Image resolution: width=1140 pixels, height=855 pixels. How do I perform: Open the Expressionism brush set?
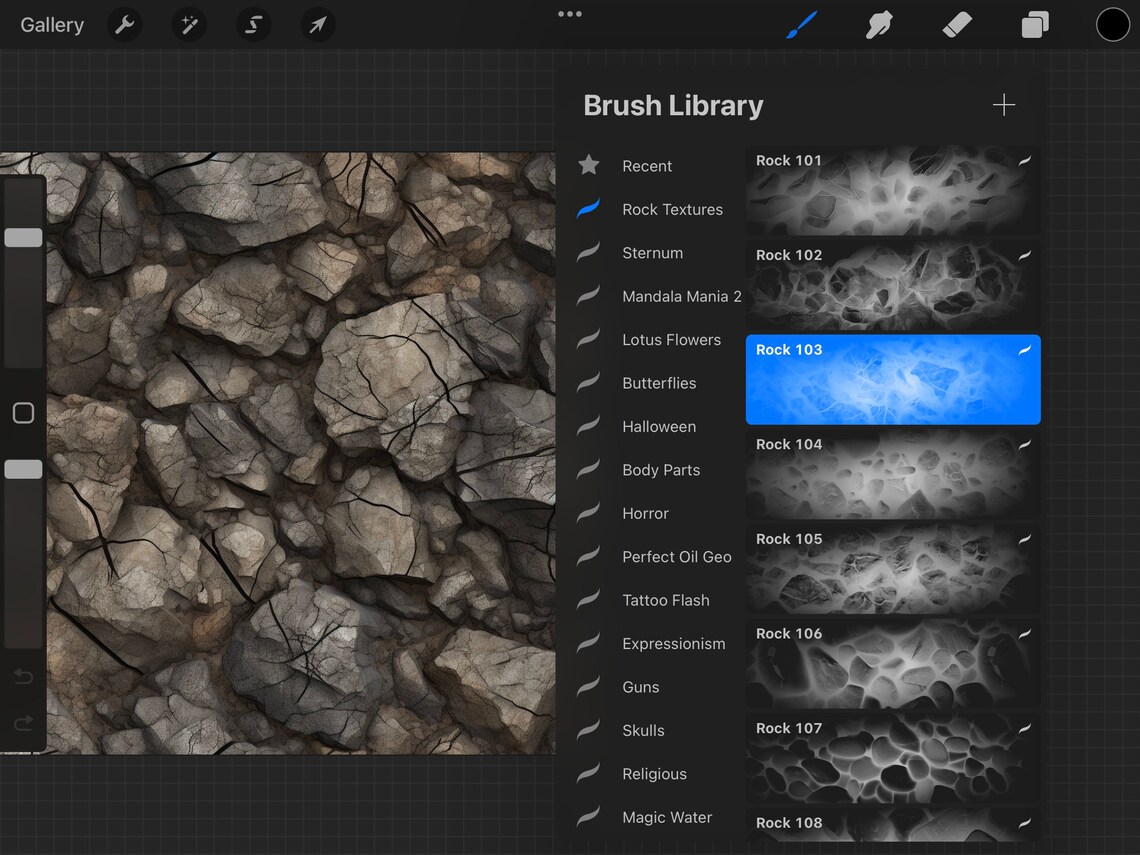pyautogui.click(x=673, y=644)
